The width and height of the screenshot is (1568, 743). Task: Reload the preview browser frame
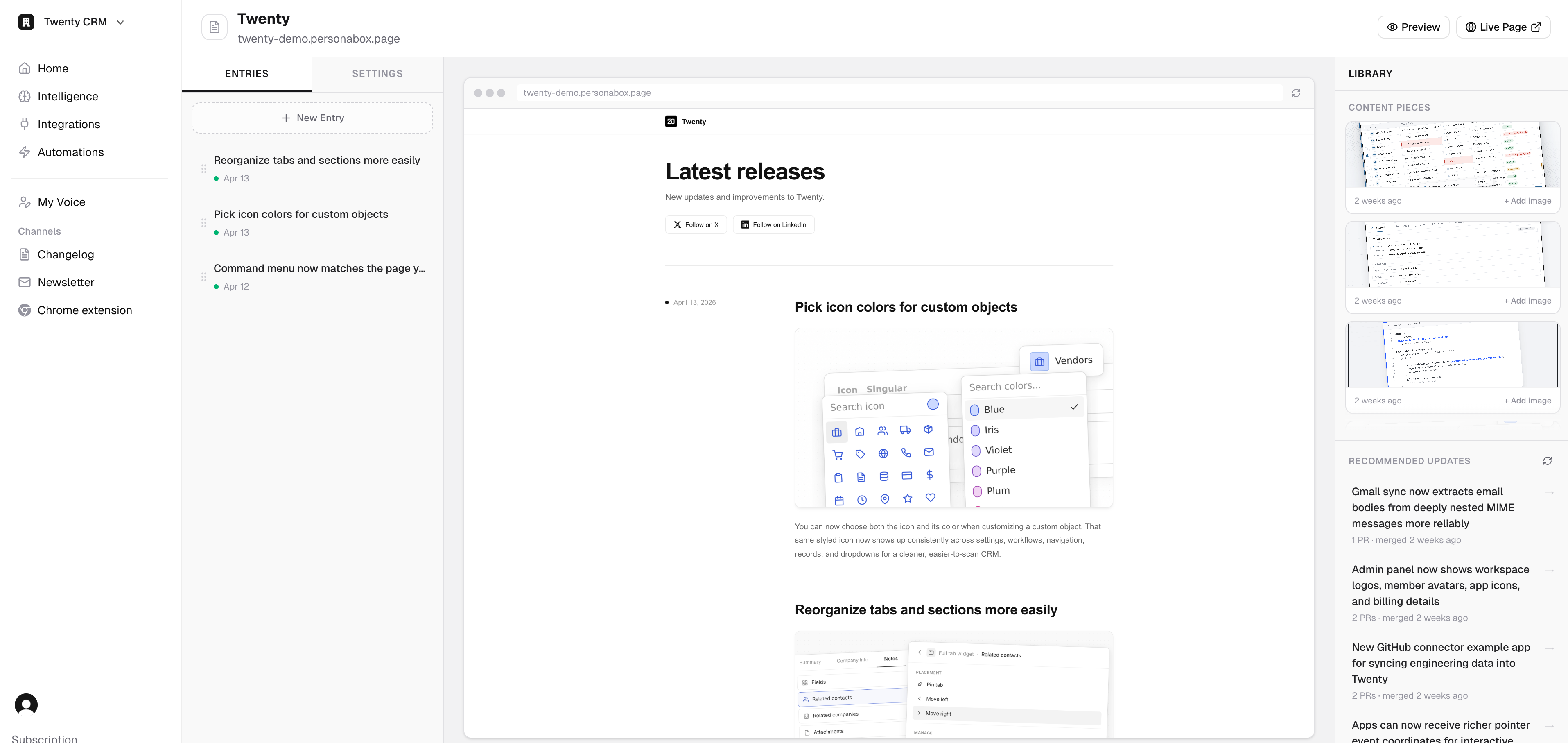click(x=1296, y=93)
